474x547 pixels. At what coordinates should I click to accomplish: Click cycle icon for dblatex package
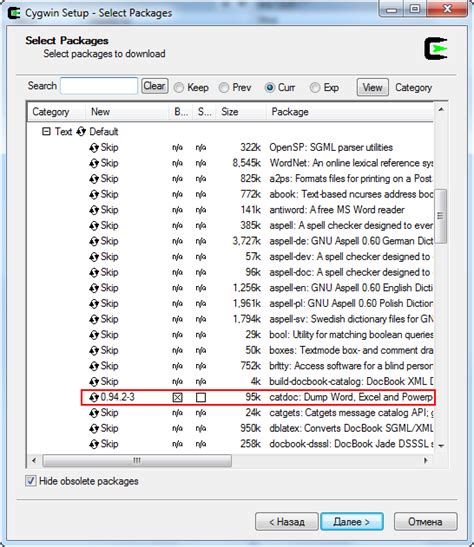click(x=94, y=428)
